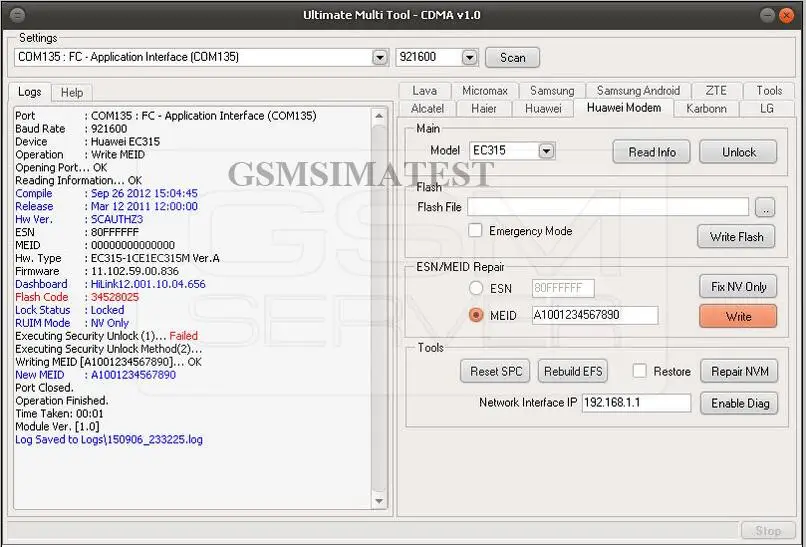The image size is (806, 547).
Task: Click the 'Dashboard' HiLink log line
Action: (x=110, y=284)
